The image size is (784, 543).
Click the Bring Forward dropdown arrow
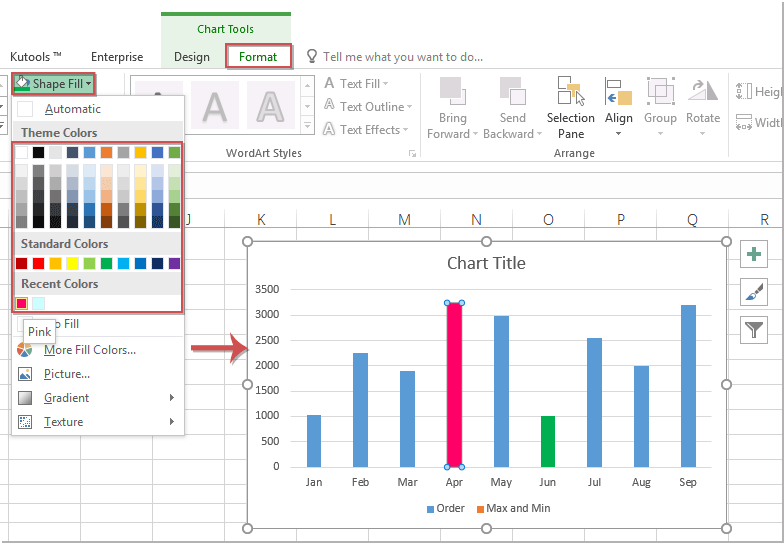(x=475, y=134)
